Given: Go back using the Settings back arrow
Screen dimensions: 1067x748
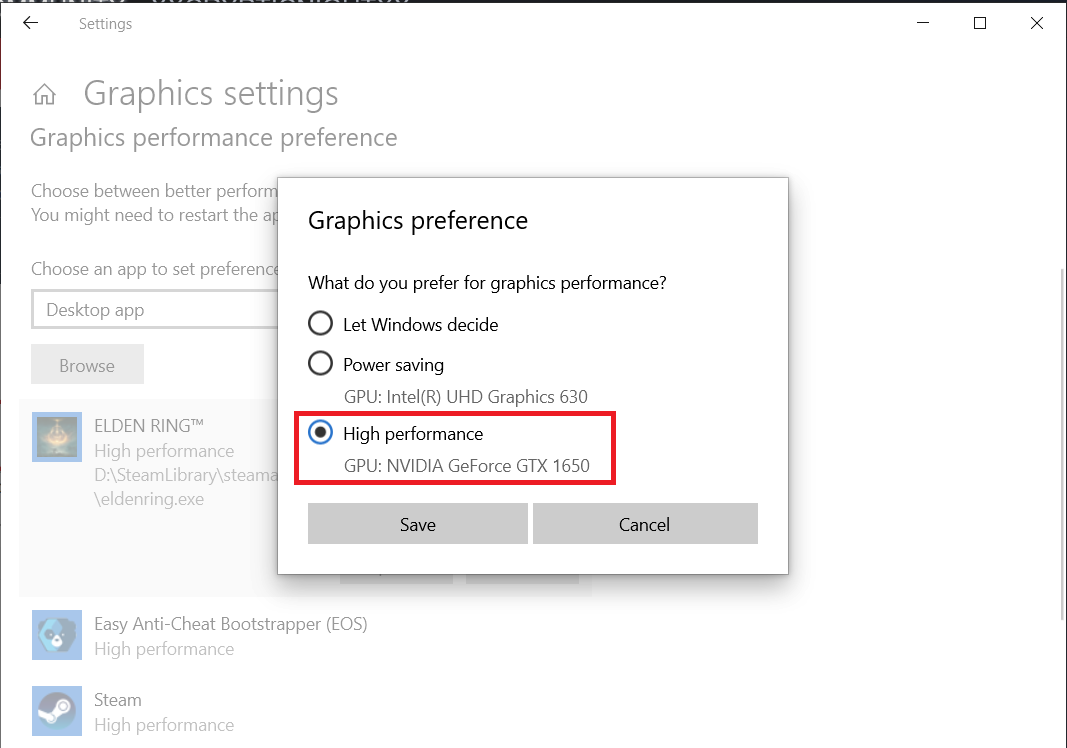Looking at the screenshot, I should point(30,23).
